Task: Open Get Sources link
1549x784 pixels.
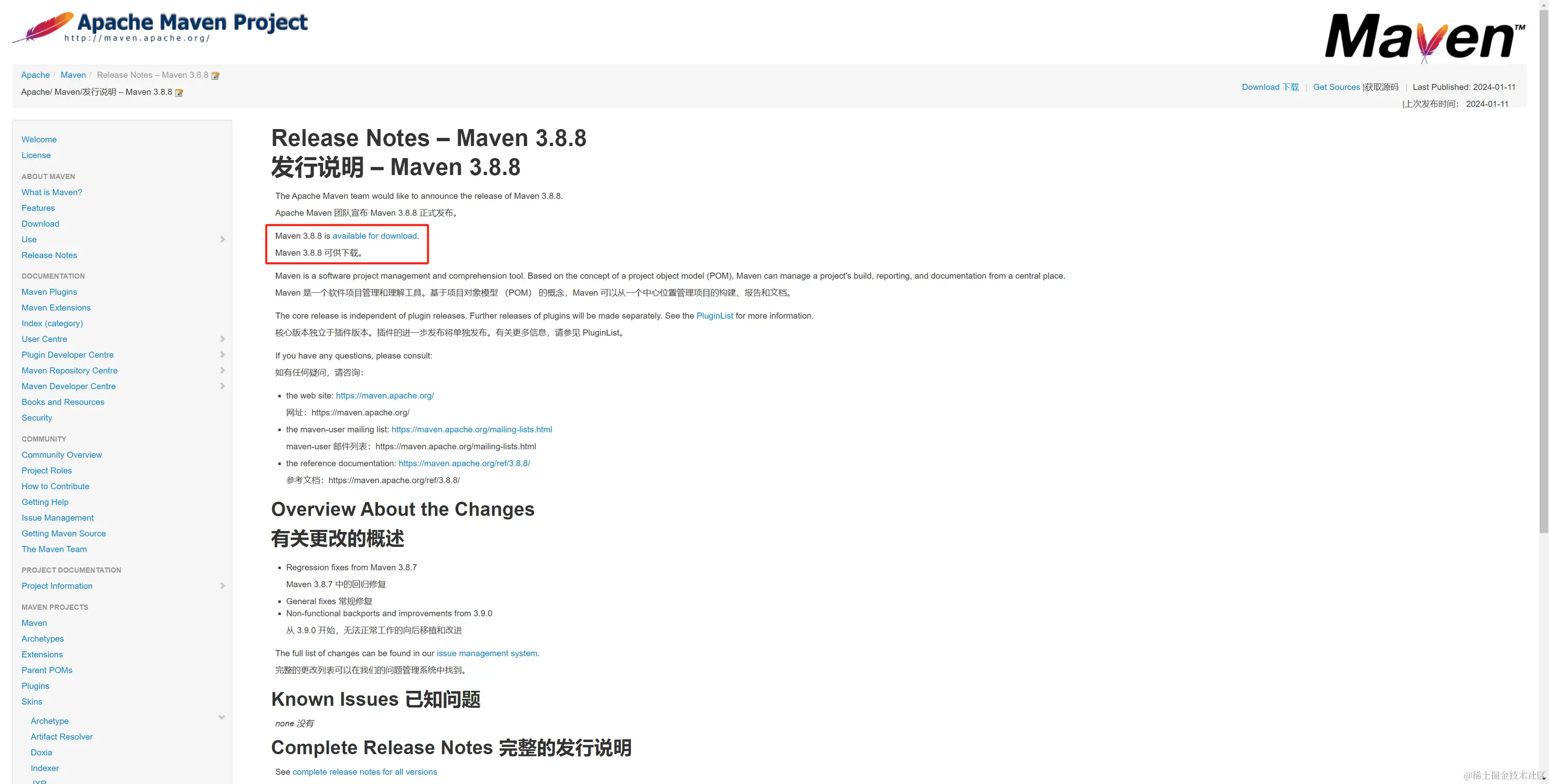Action: 1336,87
